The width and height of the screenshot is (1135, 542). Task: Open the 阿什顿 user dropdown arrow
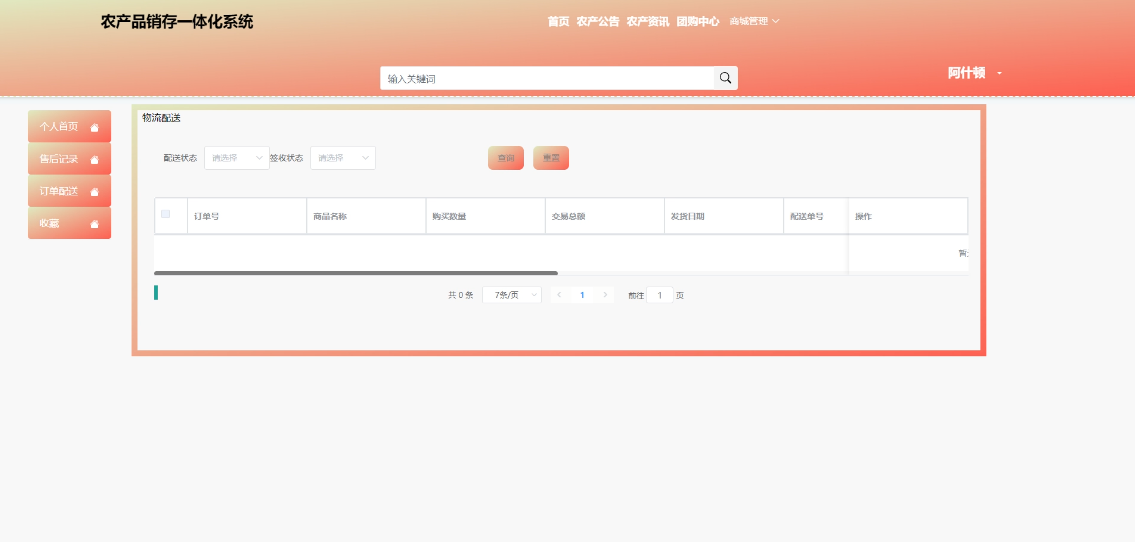[1000, 73]
